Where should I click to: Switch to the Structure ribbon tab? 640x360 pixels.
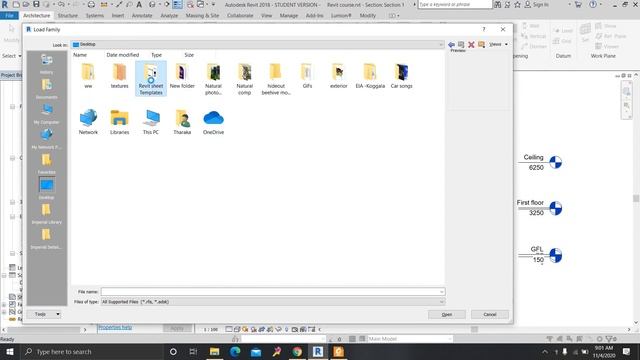68,16
